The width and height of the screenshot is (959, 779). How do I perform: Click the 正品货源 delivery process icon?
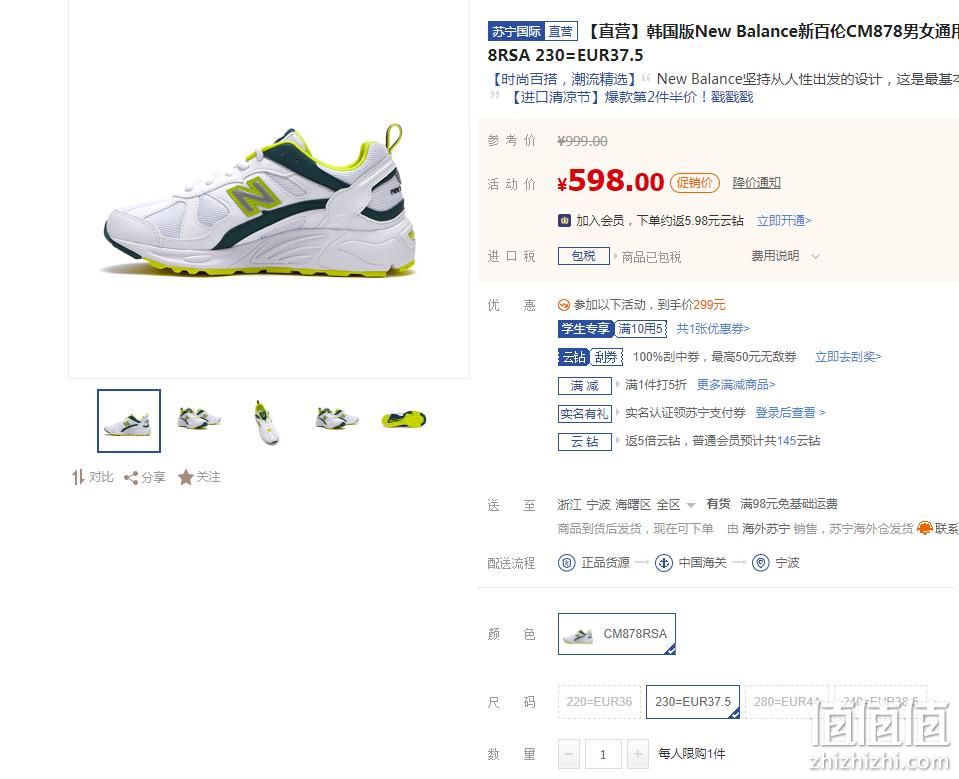click(x=567, y=563)
